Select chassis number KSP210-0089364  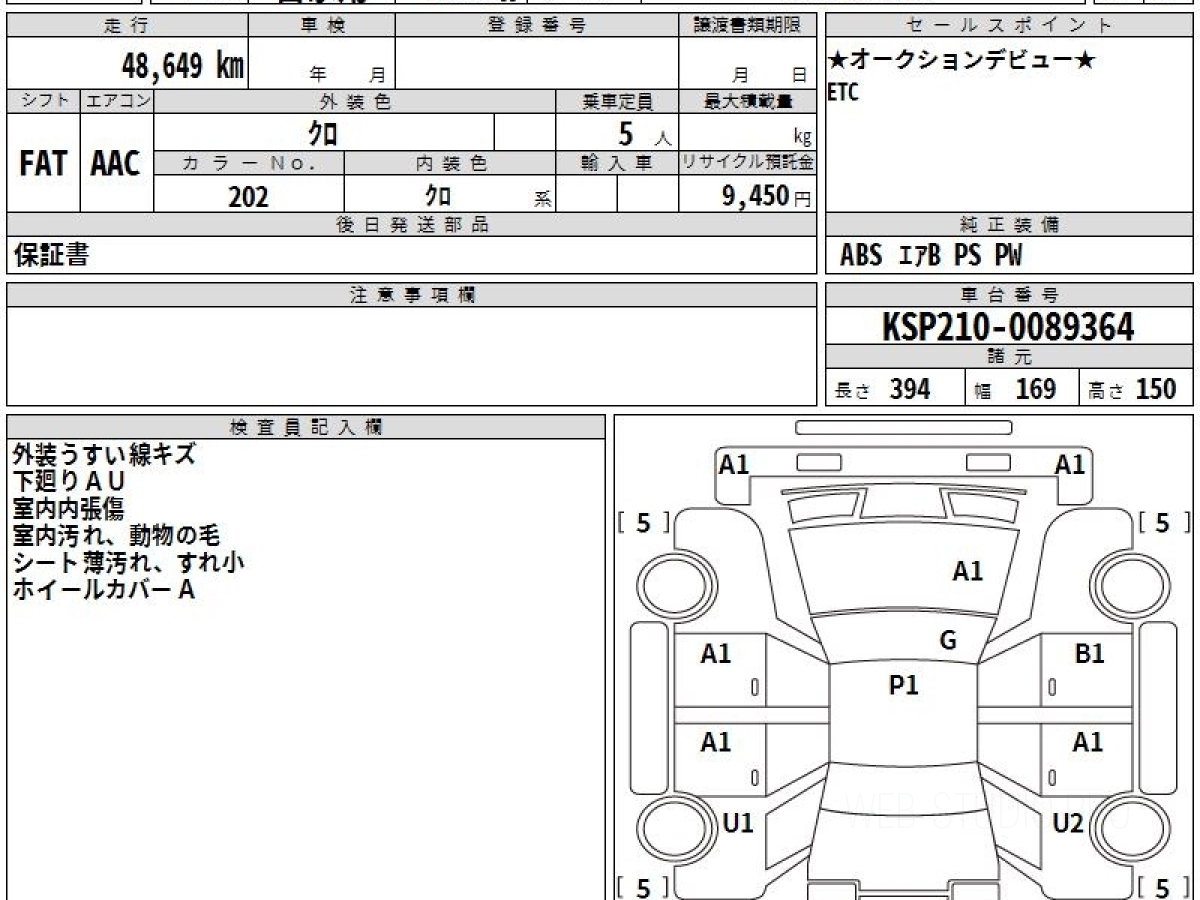(1008, 326)
